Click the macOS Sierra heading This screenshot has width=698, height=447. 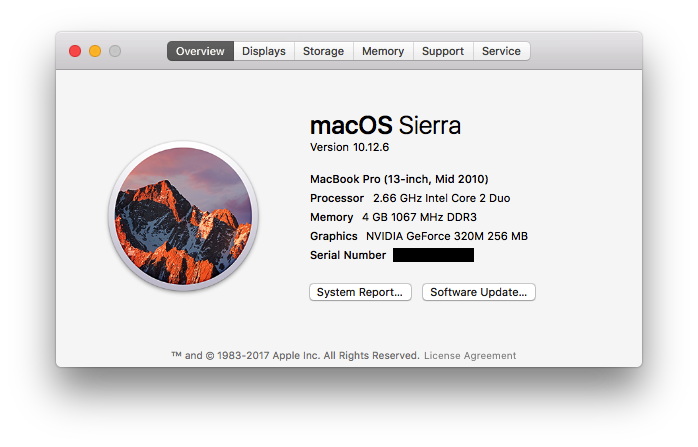point(385,125)
